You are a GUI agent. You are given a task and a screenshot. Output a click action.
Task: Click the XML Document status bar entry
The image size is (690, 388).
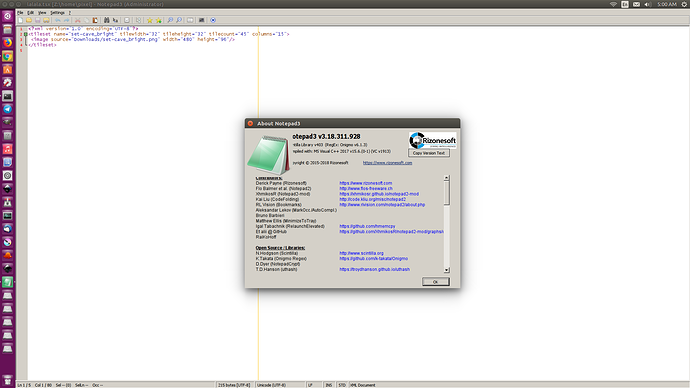(363, 385)
